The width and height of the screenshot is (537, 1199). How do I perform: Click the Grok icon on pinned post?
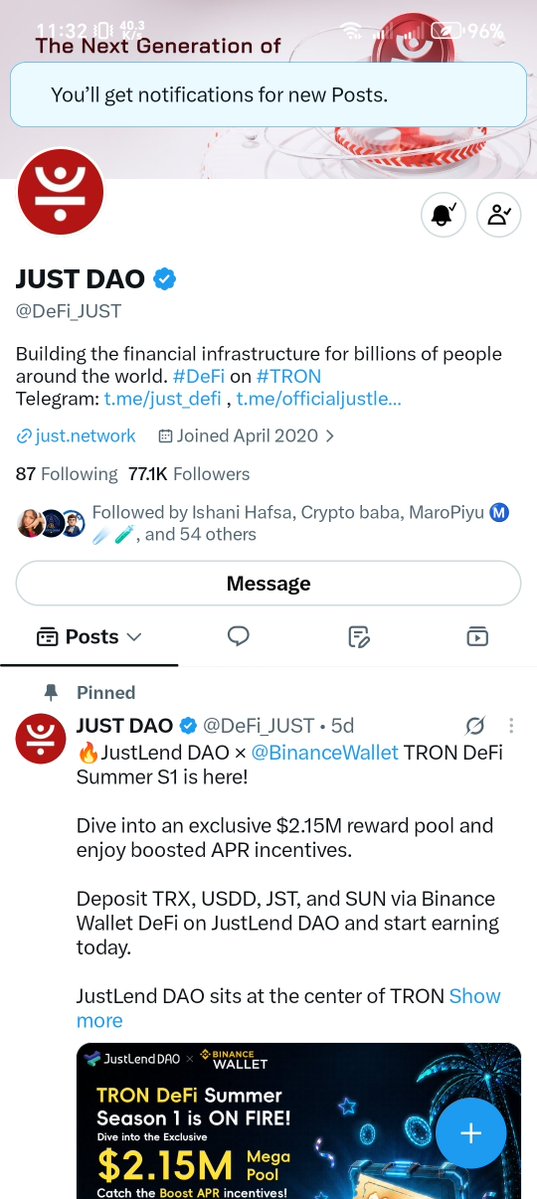(x=475, y=725)
